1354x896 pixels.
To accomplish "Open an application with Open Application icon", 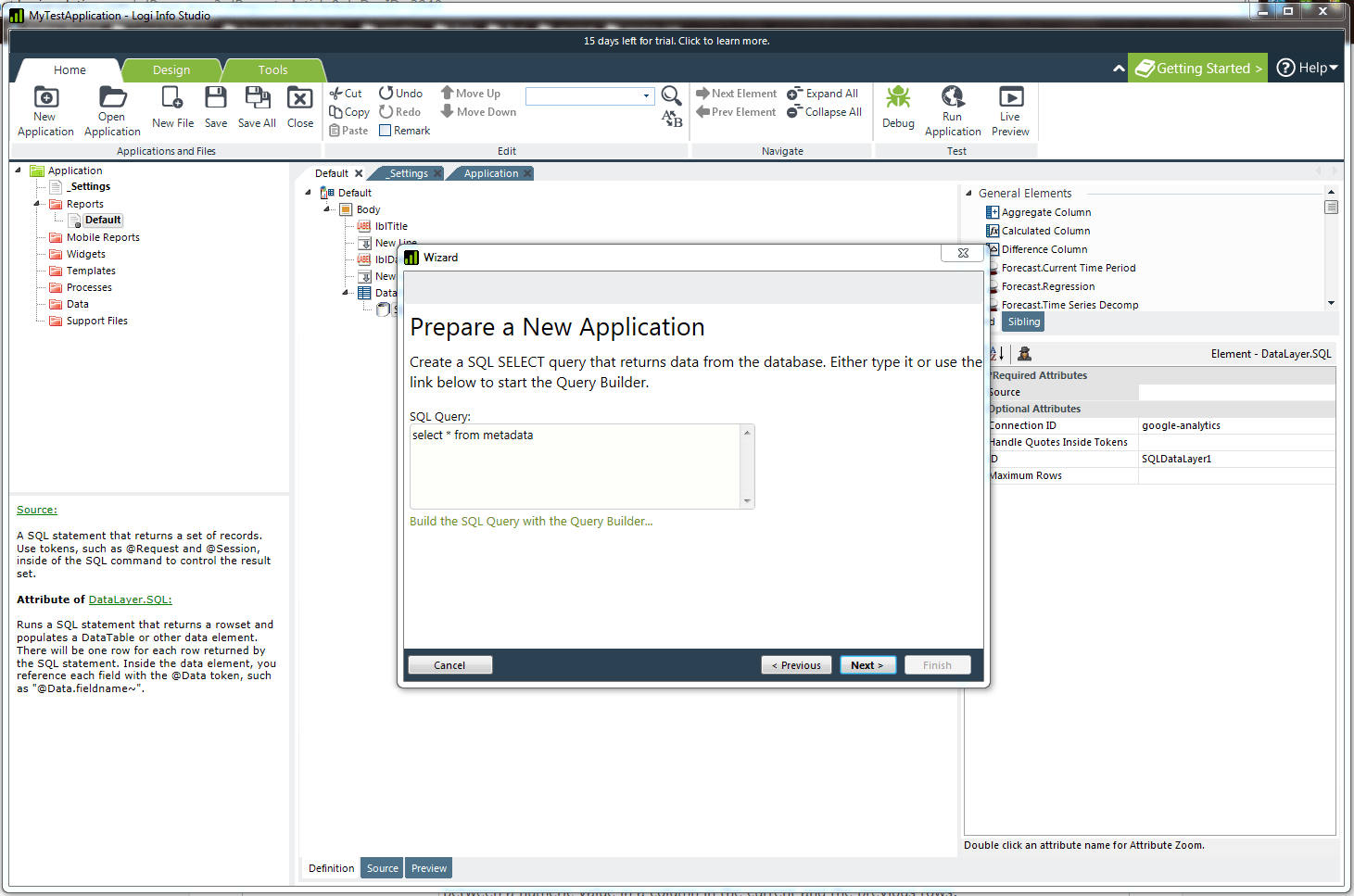I will click(112, 98).
